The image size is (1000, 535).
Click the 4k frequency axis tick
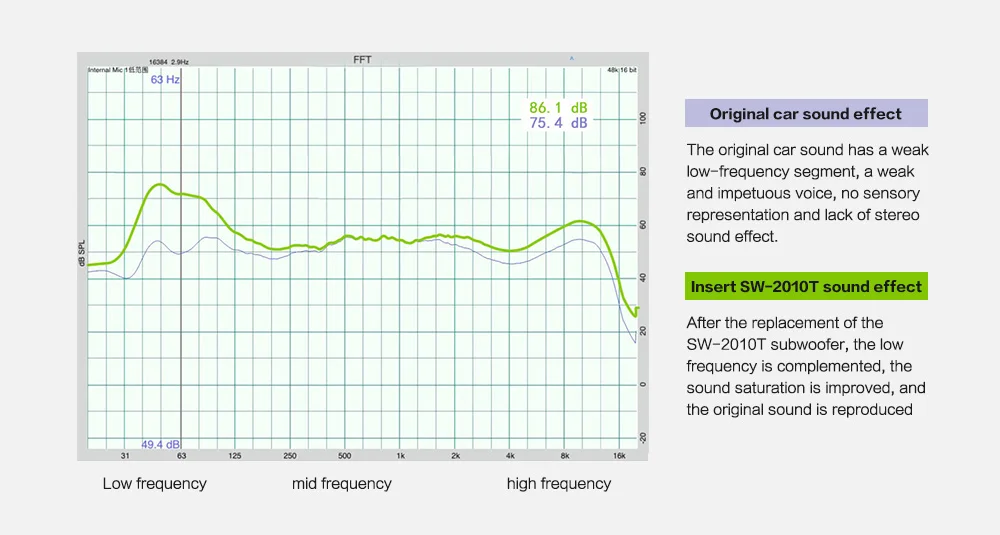point(510,456)
